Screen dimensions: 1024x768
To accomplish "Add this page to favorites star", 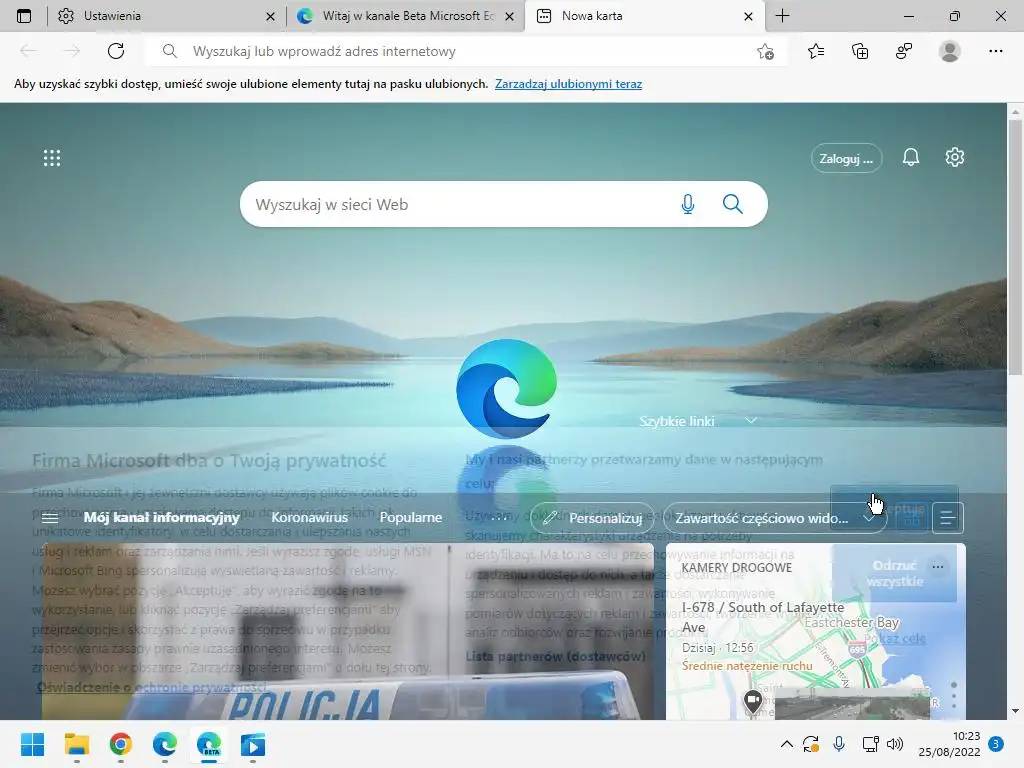I will 765,52.
